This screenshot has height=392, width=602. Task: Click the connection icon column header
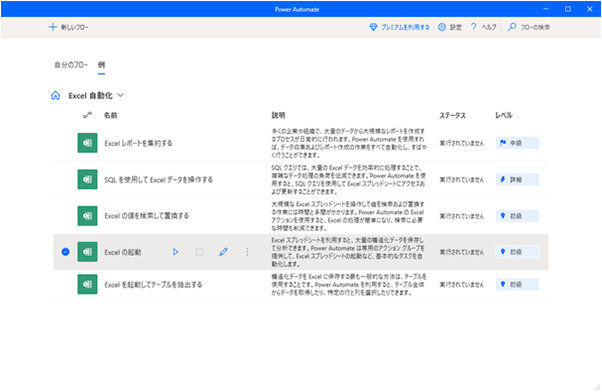(x=88, y=115)
